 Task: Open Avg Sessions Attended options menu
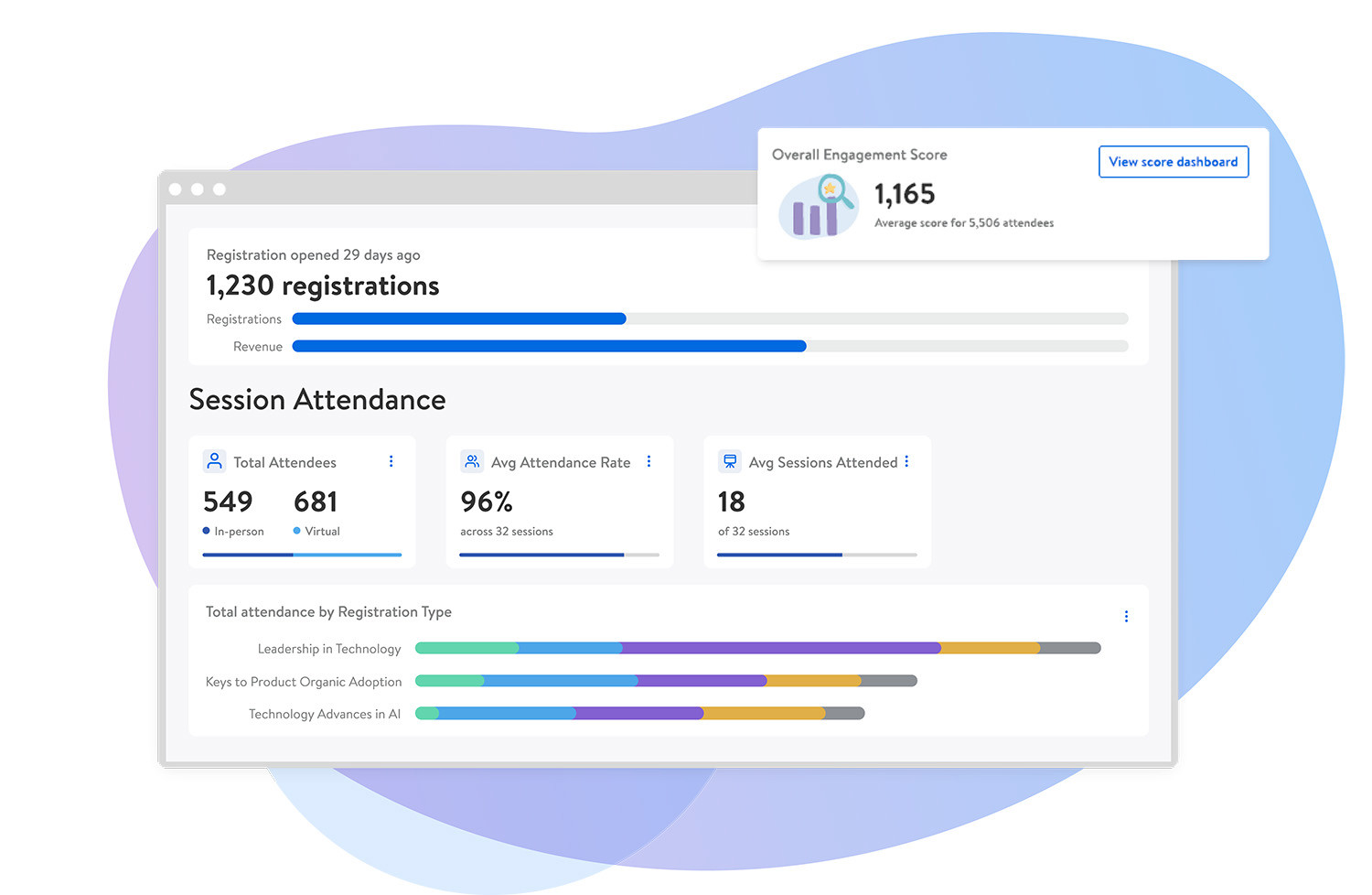[x=906, y=461]
